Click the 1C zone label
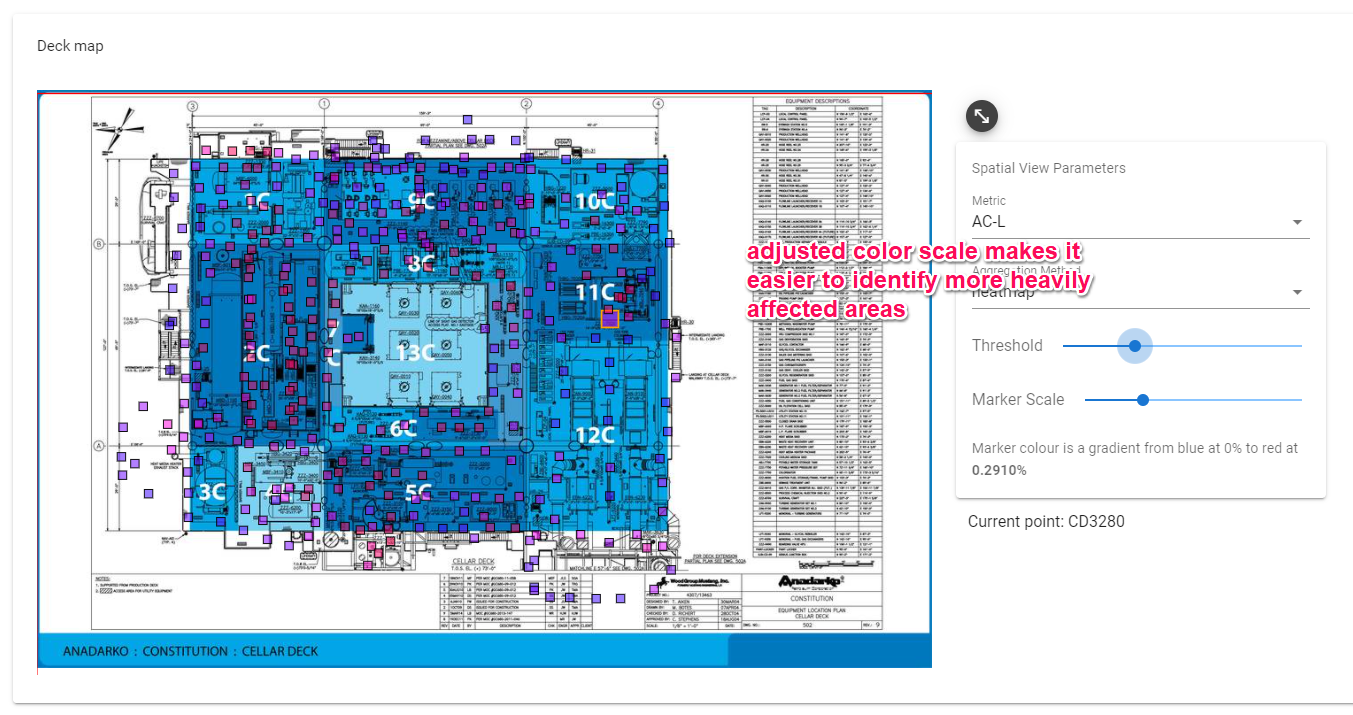 tap(257, 202)
